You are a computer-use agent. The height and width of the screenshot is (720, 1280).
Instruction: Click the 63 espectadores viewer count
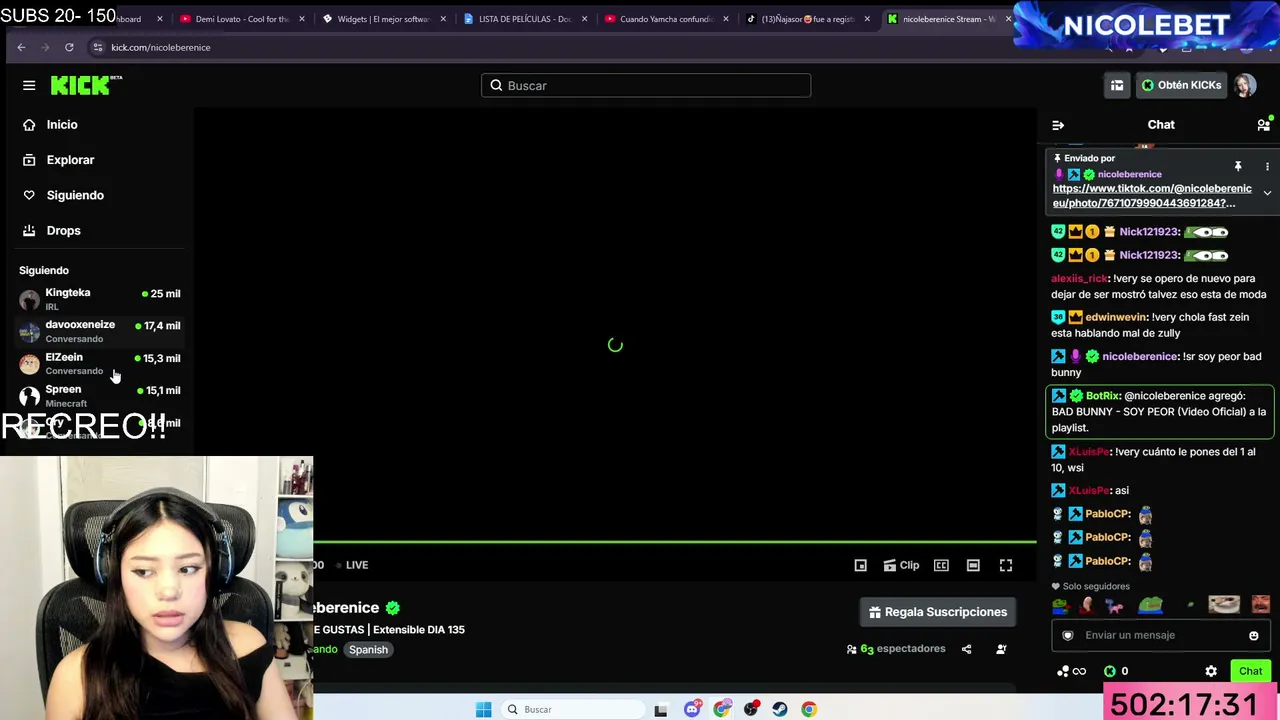click(x=895, y=649)
